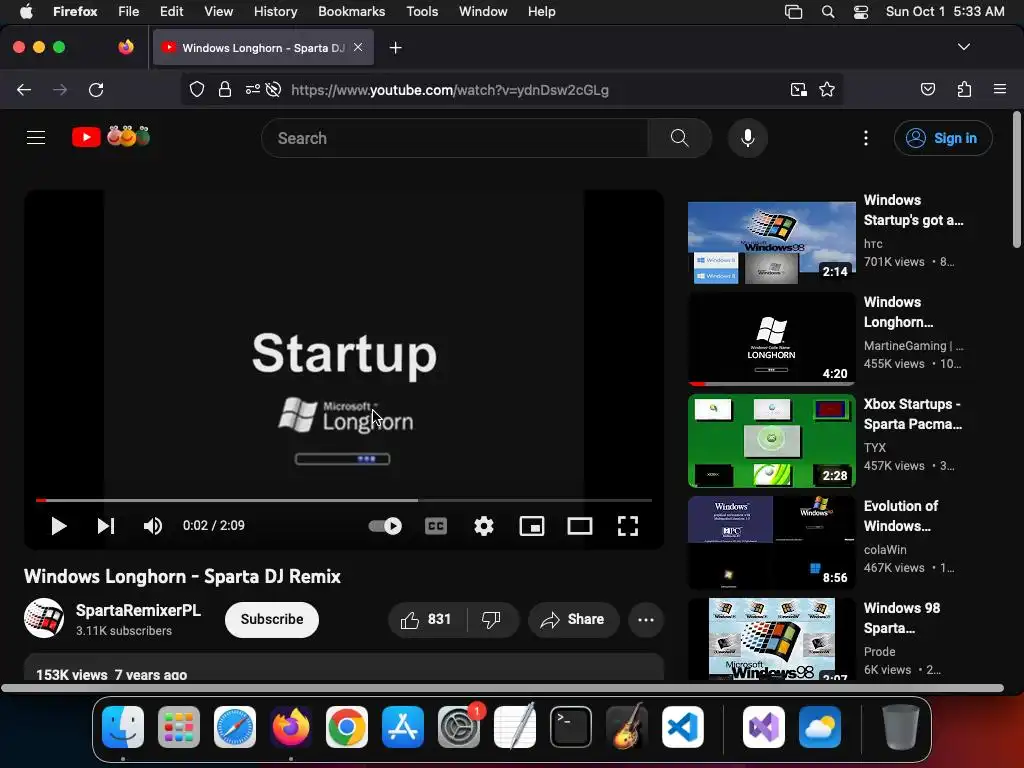
Task: Expand video description 153K views box
Action: click(x=344, y=667)
